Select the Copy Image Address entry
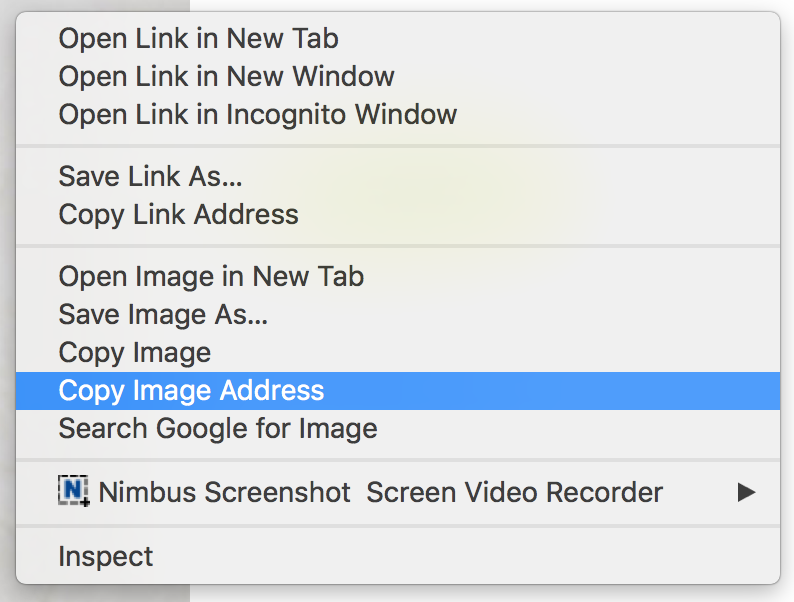The width and height of the screenshot is (794, 602). coord(398,391)
